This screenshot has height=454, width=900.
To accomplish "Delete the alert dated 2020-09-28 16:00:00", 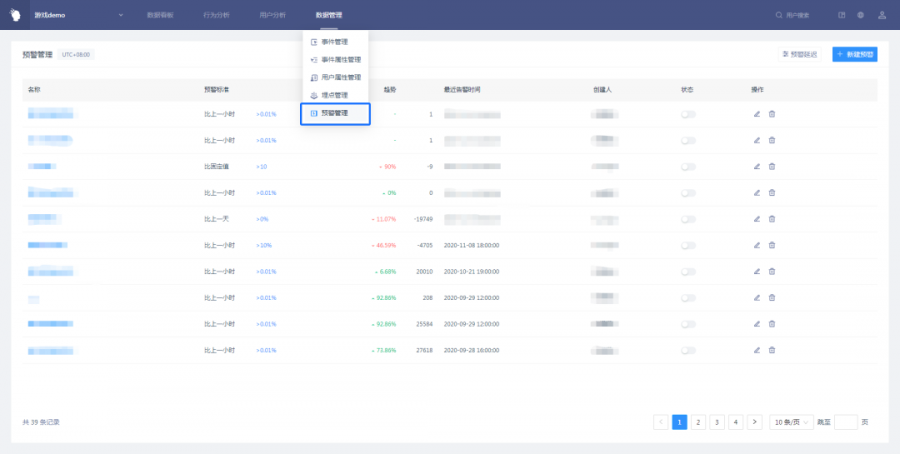I will 772,350.
